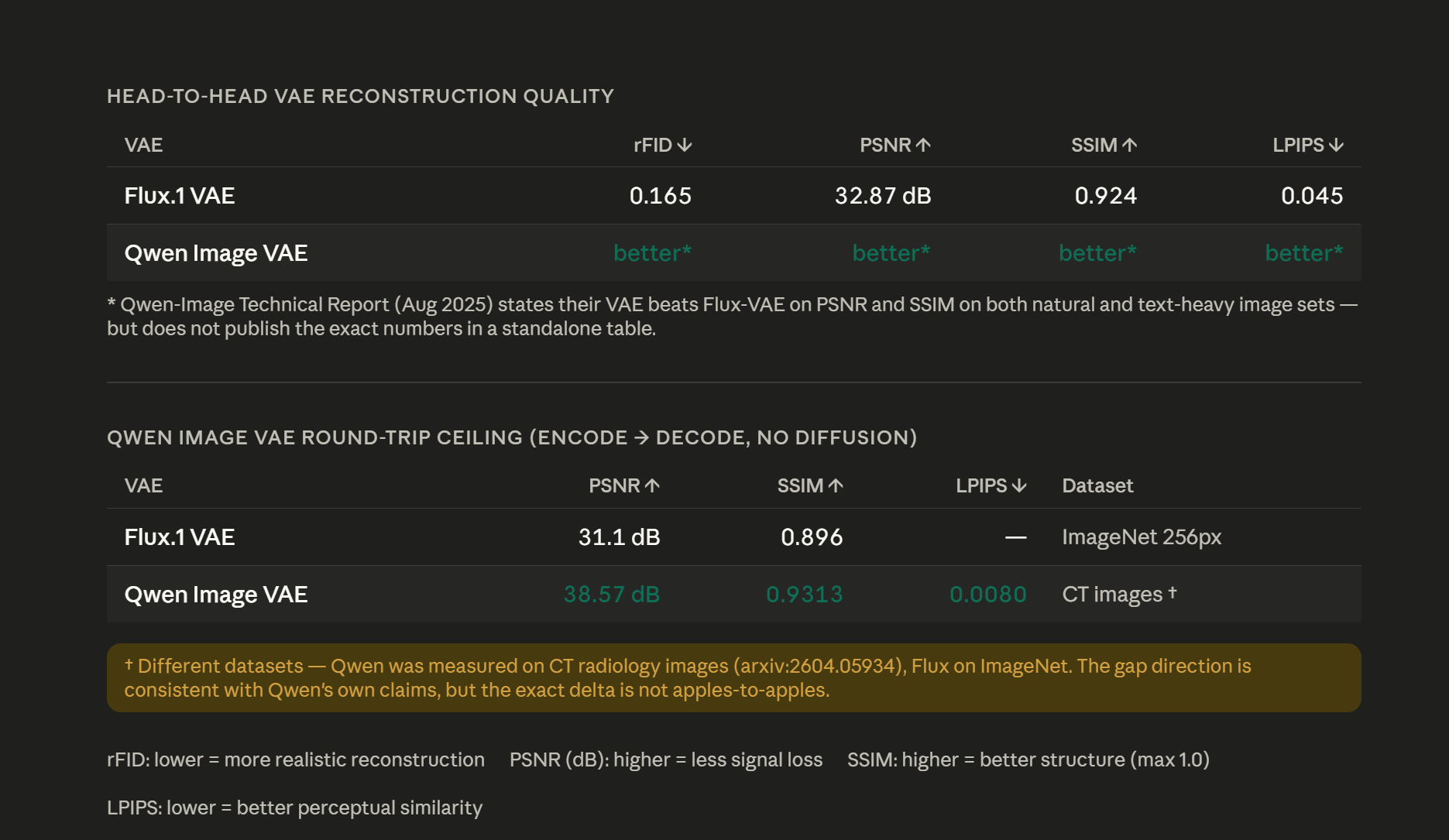Viewport: 1449px width, 840px height.
Task: Click the 38.57 dB Qwen PSNR value
Action: 612,595
